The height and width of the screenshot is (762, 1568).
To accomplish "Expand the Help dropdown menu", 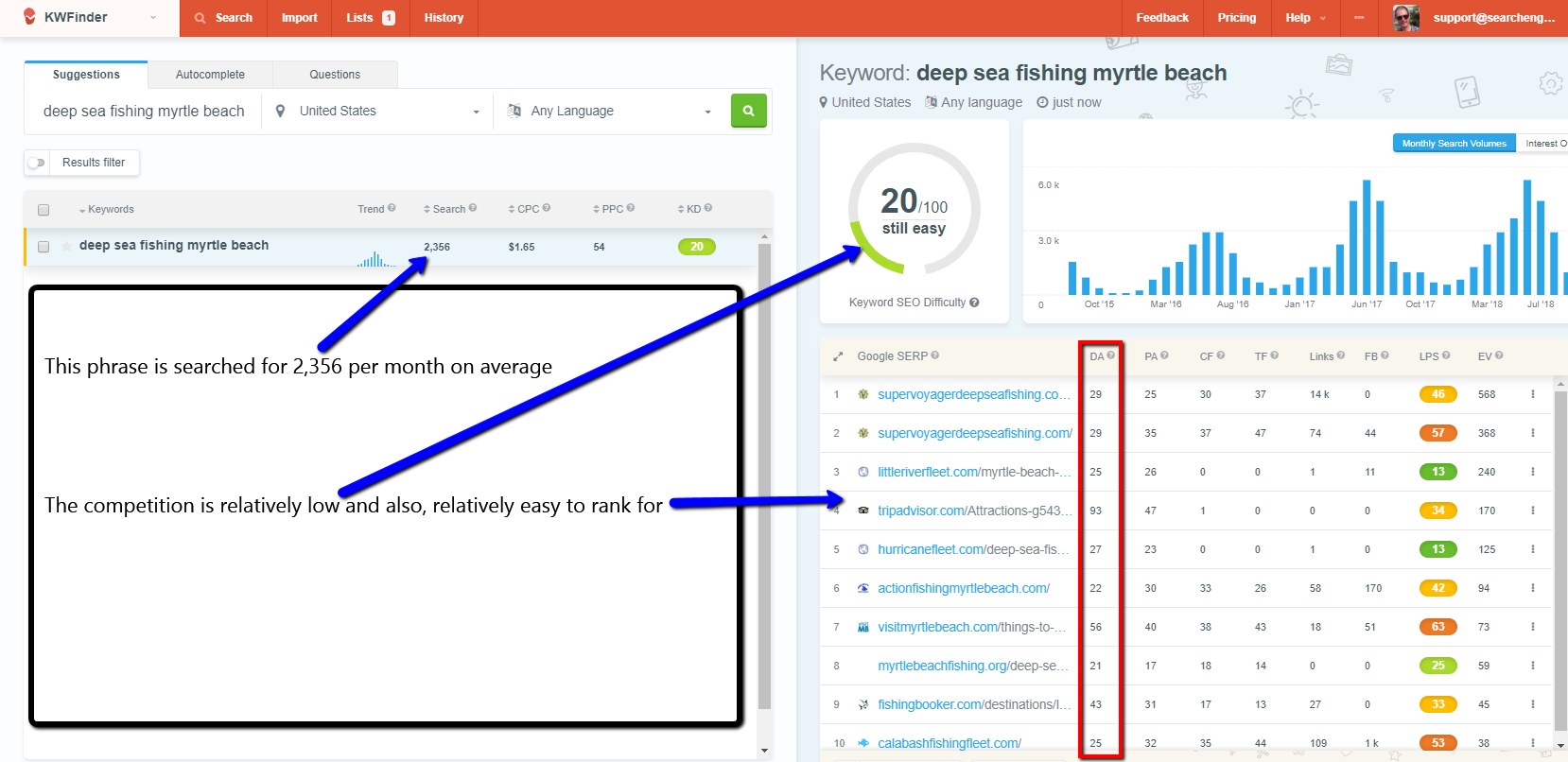I will (x=1305, y=18).
